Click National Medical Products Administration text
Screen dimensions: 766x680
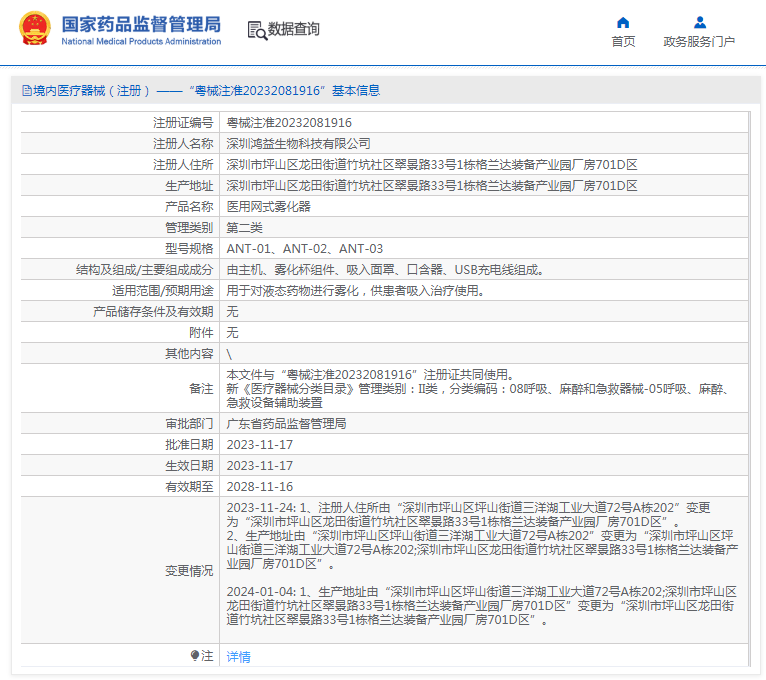tap(141, 42)
